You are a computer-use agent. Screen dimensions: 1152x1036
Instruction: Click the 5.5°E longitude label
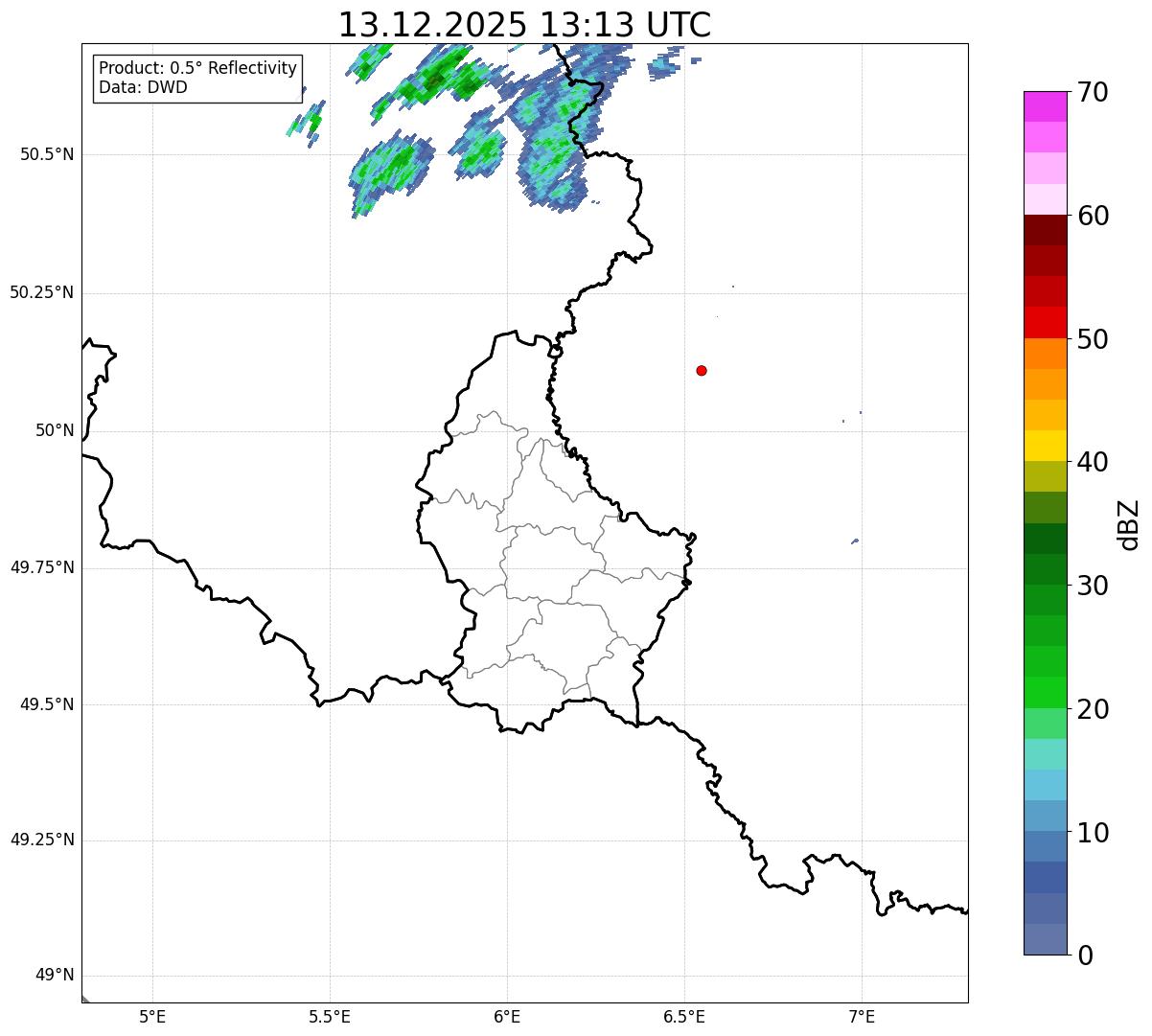click(x=330, y=1017)
